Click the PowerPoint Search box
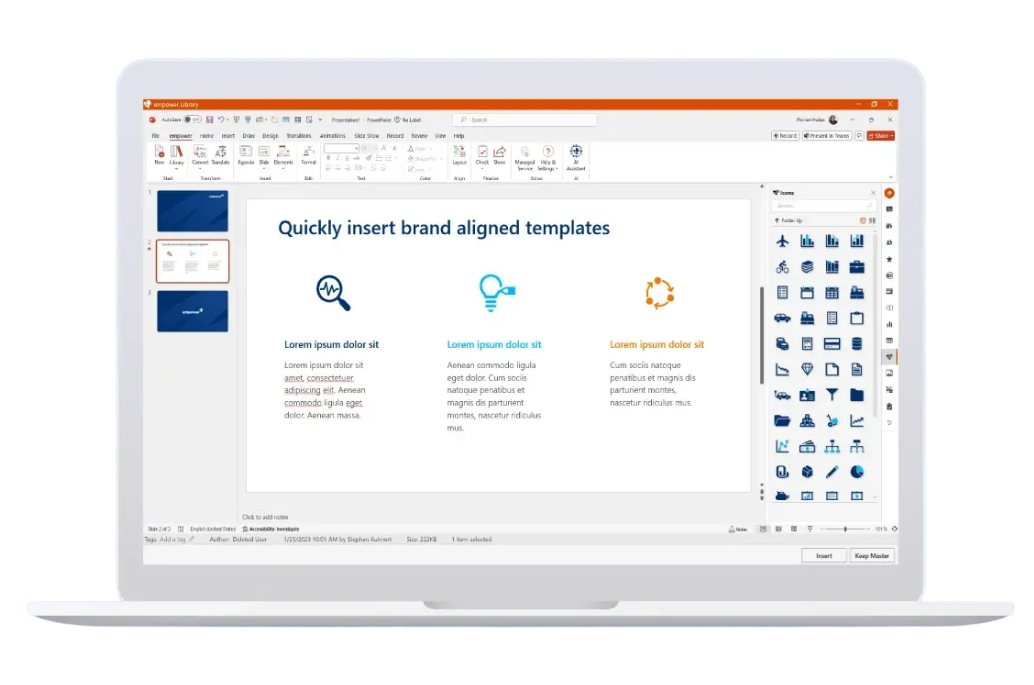Image resolution: width=1034 pixels, height=685 pixels. (x=525, y=120)
